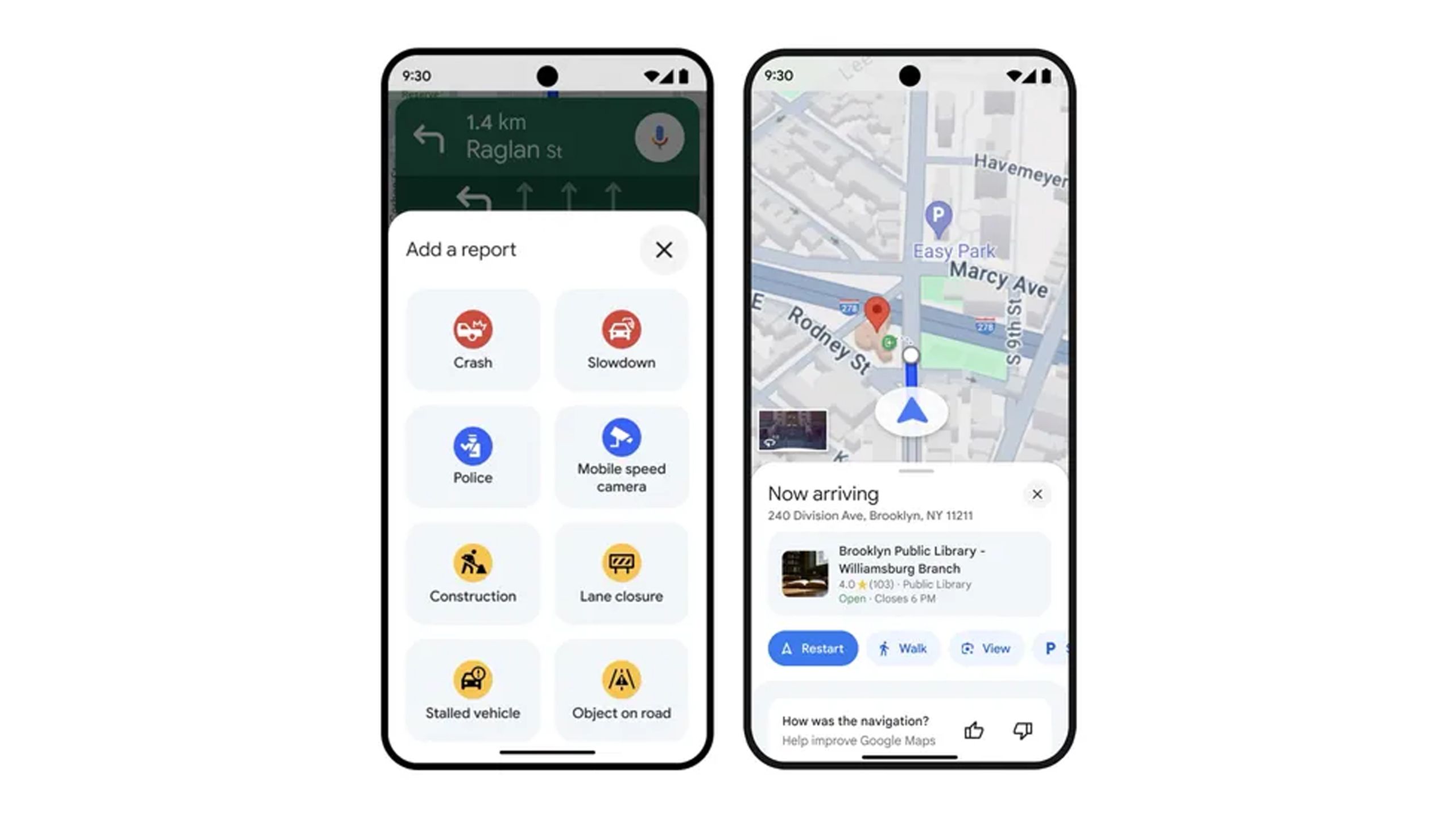Close the Now arriving card
1456x819 pixels.
pos(1037,494)
